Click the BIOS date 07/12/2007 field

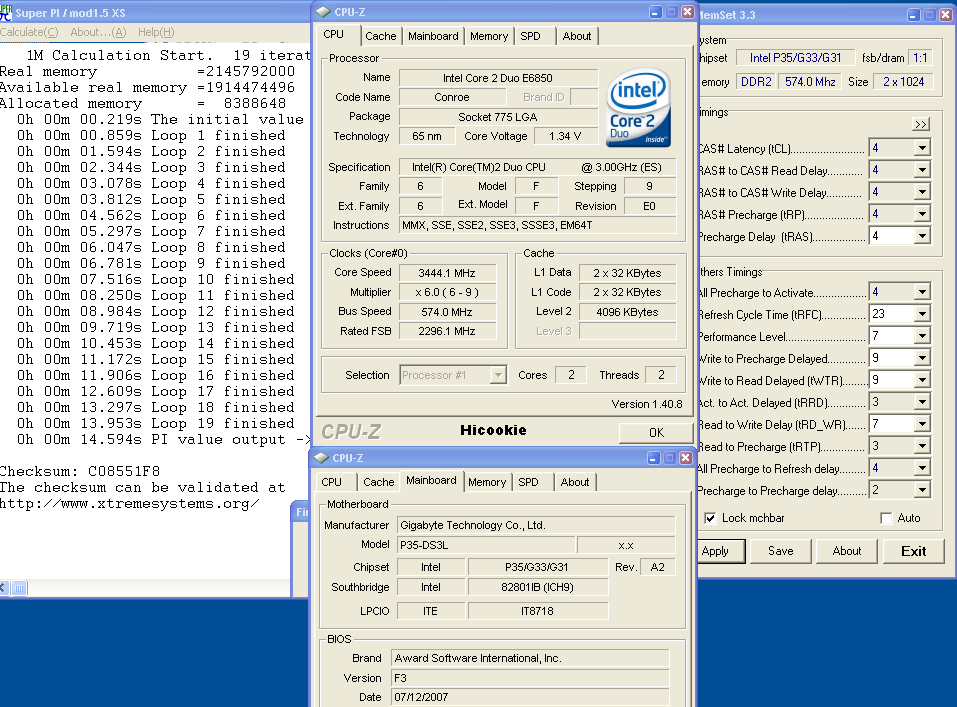[x=530, y=697]
